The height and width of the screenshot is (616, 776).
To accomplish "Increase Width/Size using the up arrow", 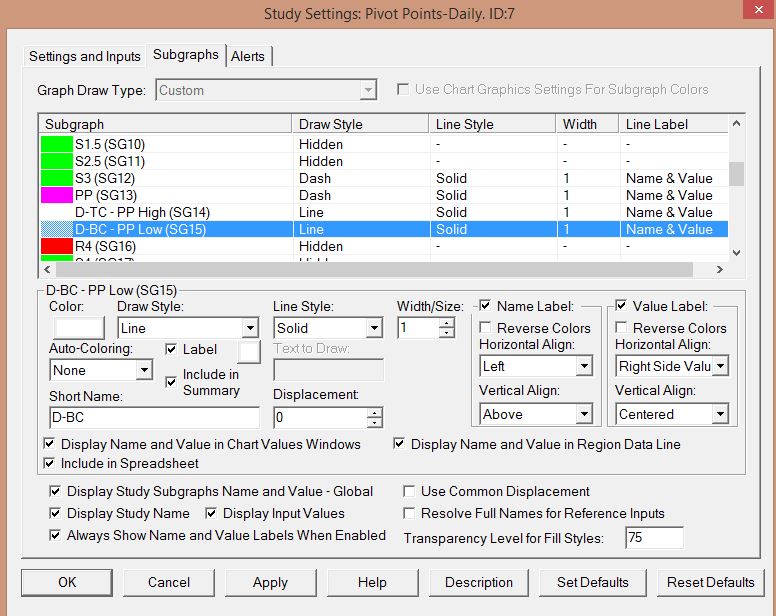I will point(446,322).
